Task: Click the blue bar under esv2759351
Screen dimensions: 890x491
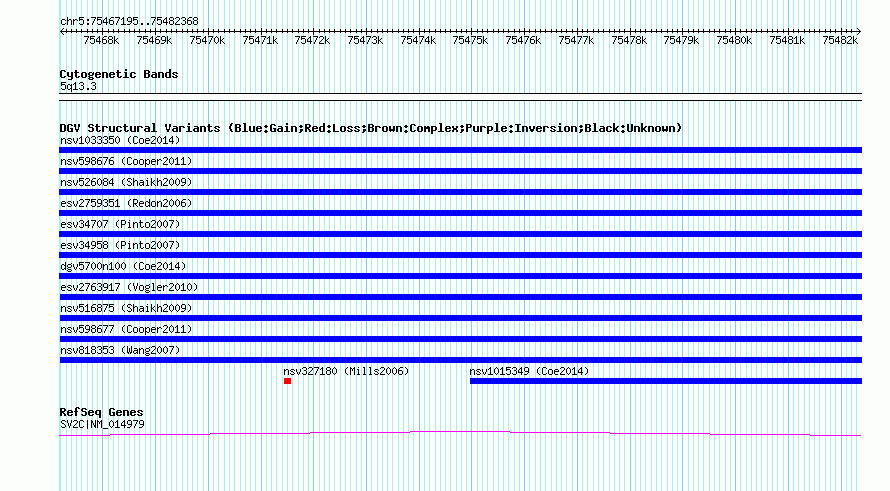Action: point(460,213)
